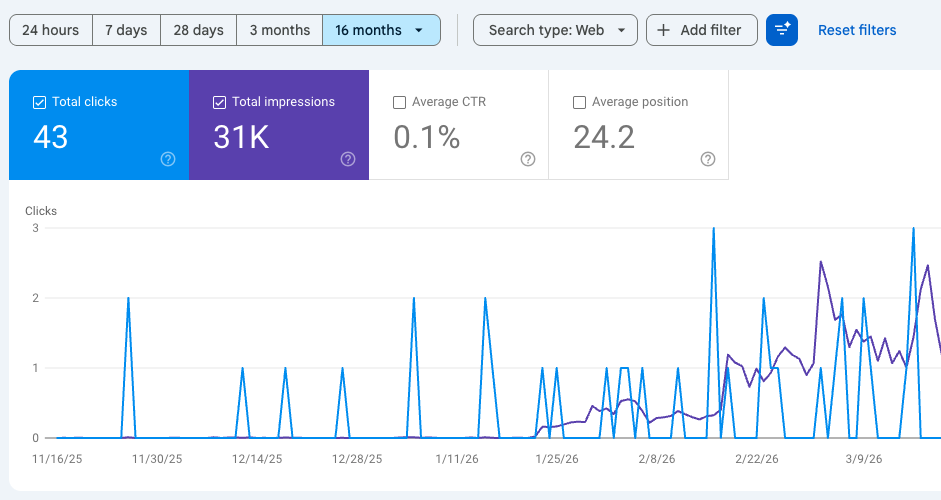Open the 16 months dropdown arrow
The height and width of the screenshot is (500, 941).
[419, 30]
